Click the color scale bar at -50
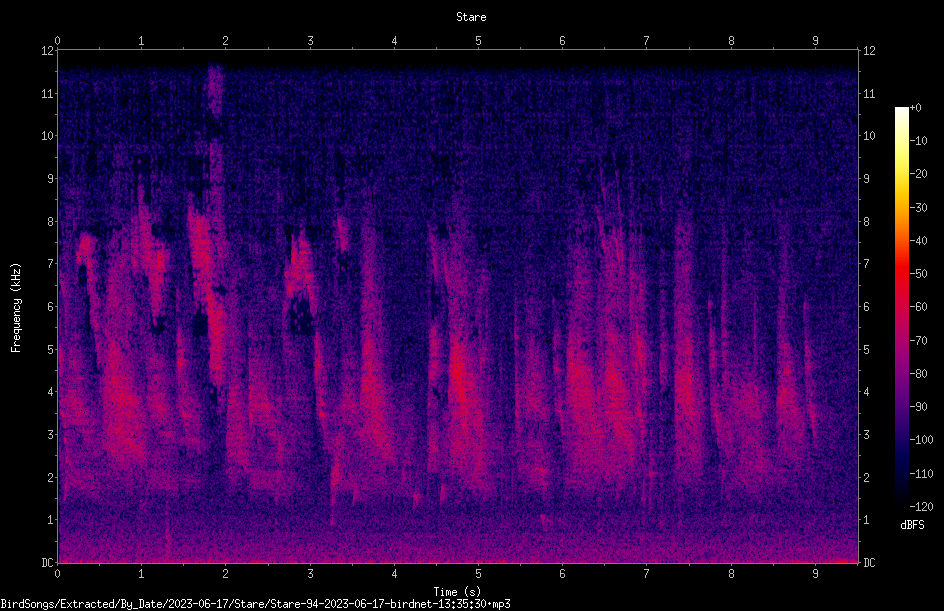 tap(901, 273)
